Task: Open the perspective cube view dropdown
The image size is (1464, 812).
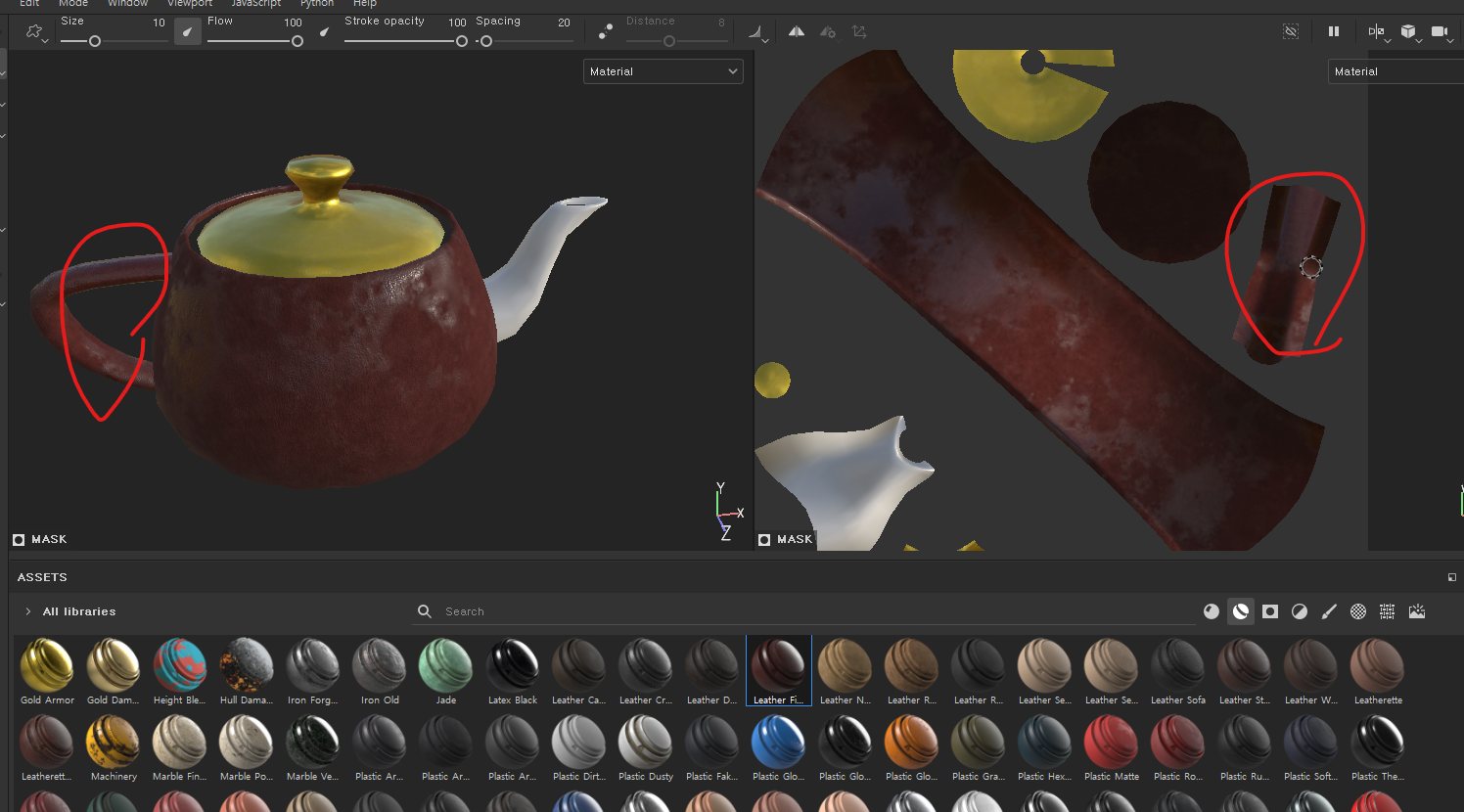Action: point(1409,32)
